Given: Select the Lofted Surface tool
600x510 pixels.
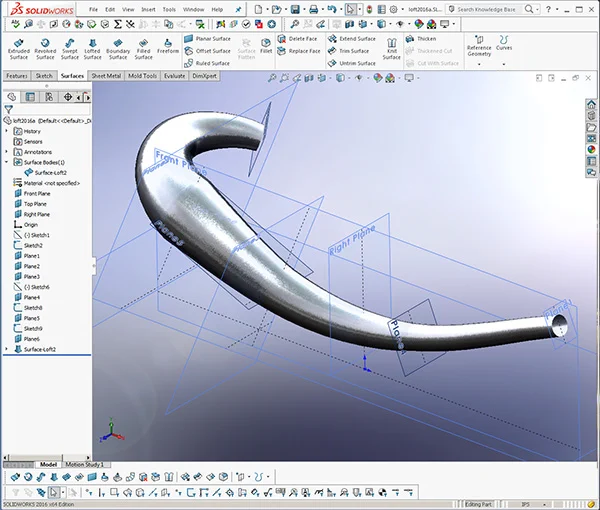Looking at the screenshot, I should point(92,49).
